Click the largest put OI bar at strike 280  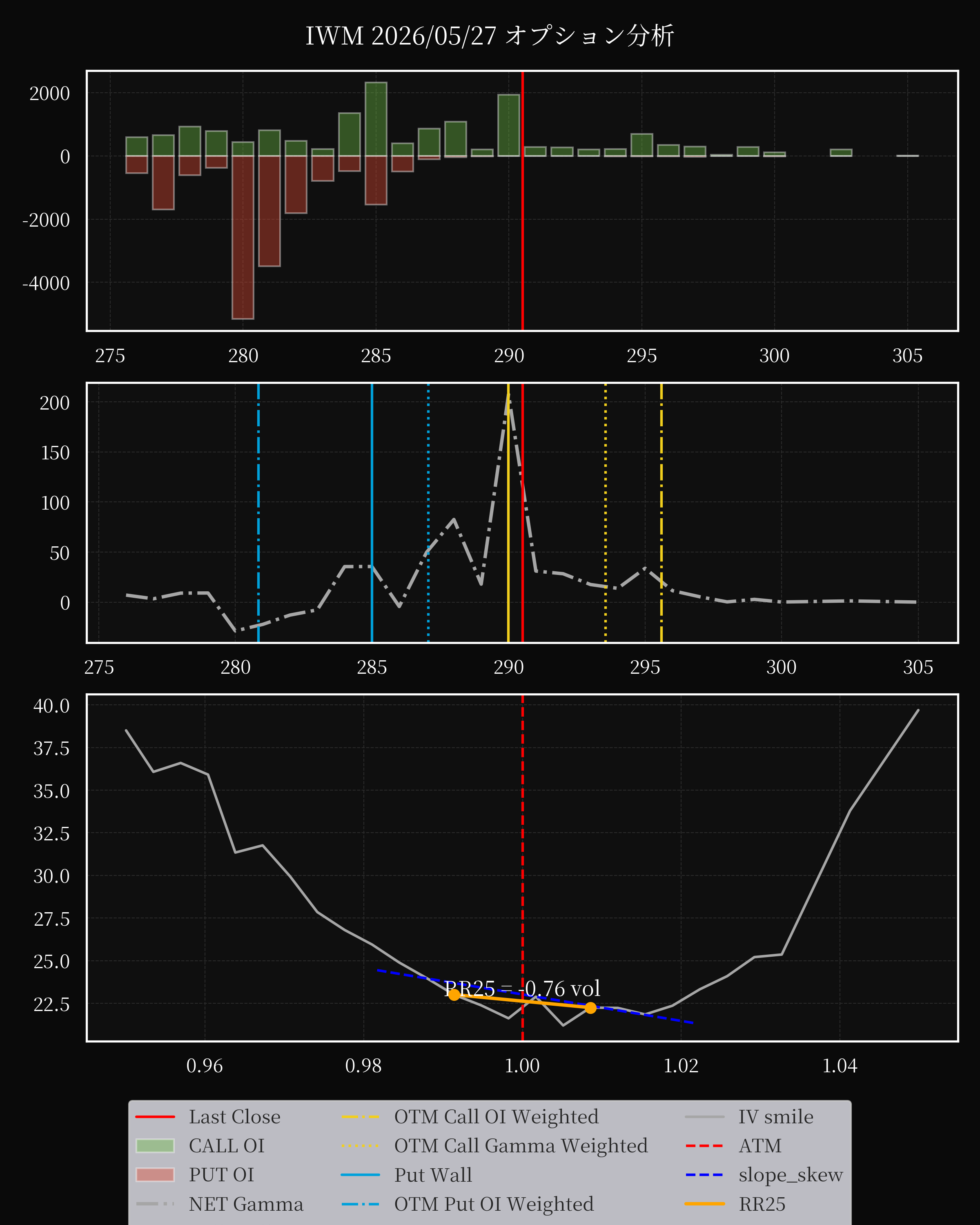tap(243, 237)
